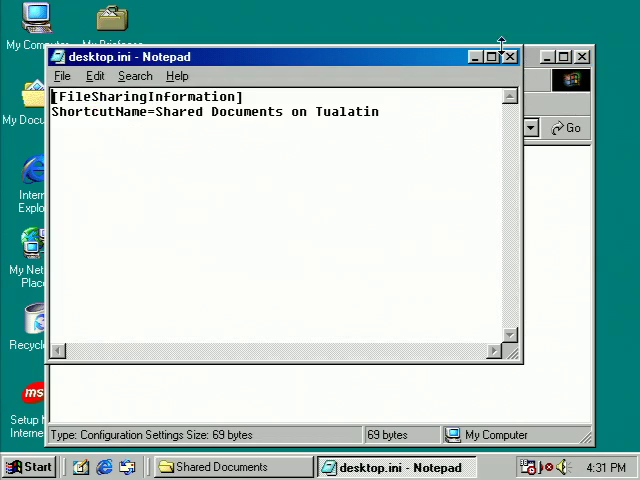
Task: Open the File menu in Notepad
Action: click(x=62, y=76)
